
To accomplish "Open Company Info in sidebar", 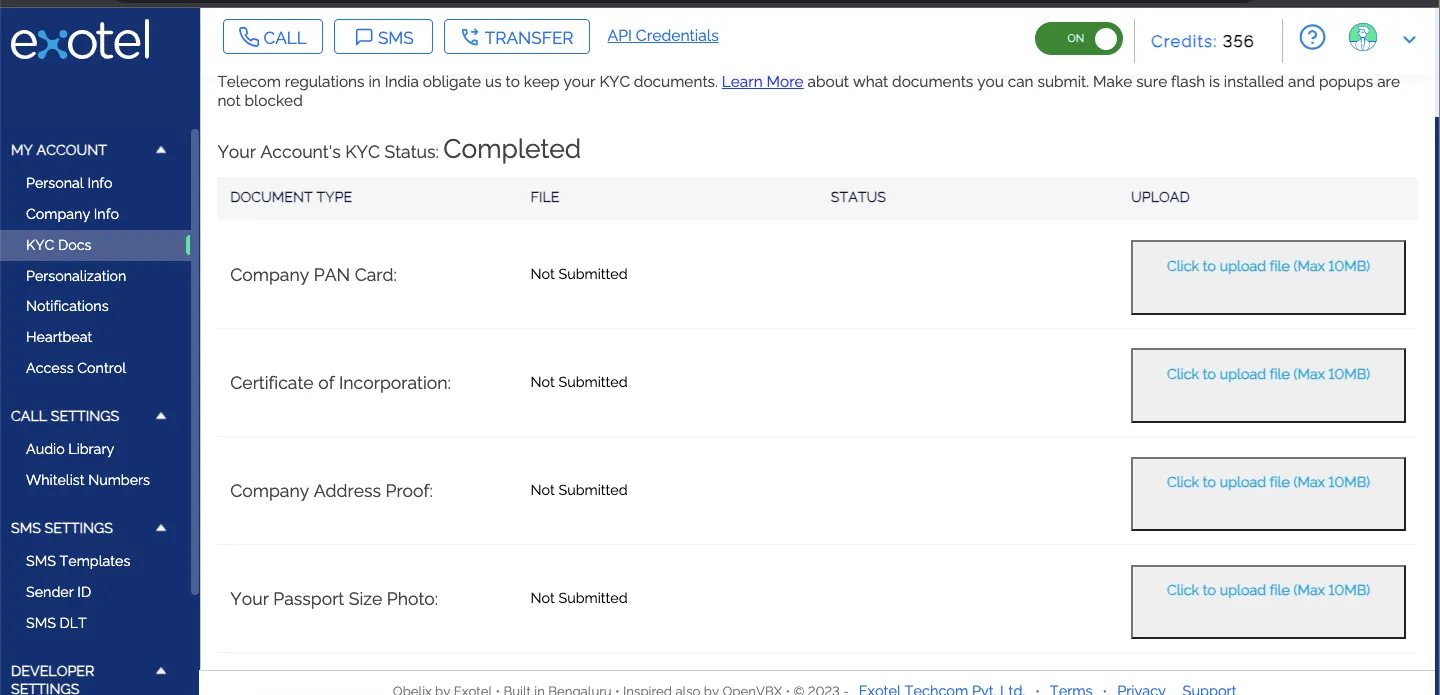I will pos(72,214).
